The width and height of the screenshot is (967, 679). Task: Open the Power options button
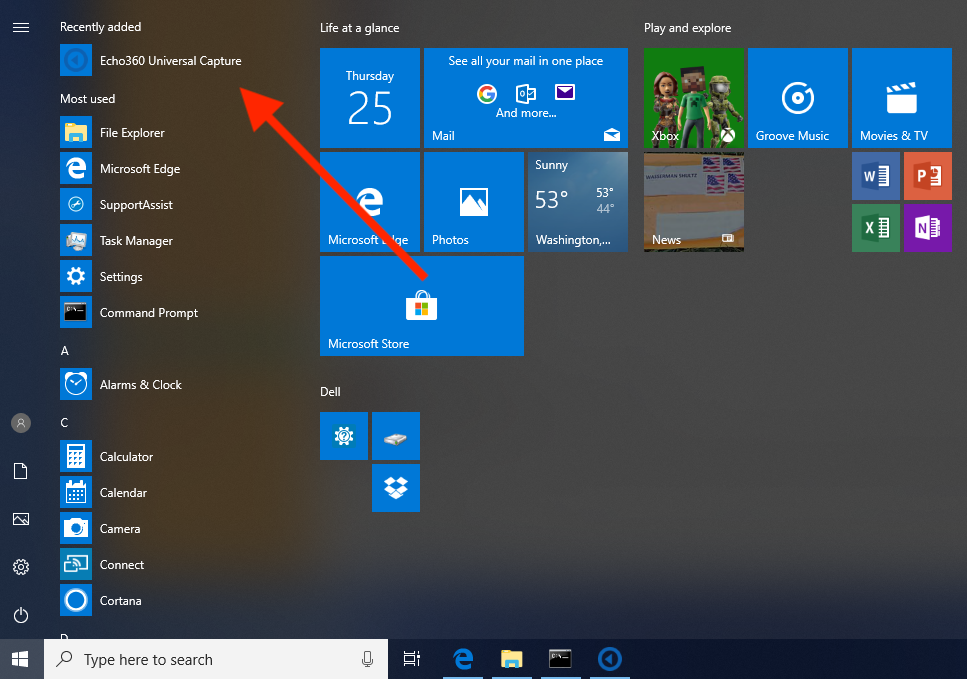point(21,615)
